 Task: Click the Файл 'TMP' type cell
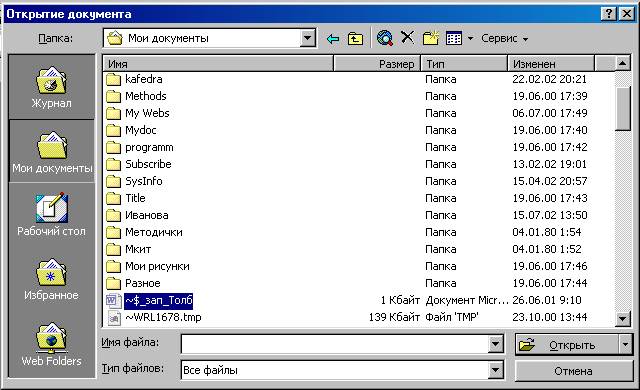[x=452, y=317]
